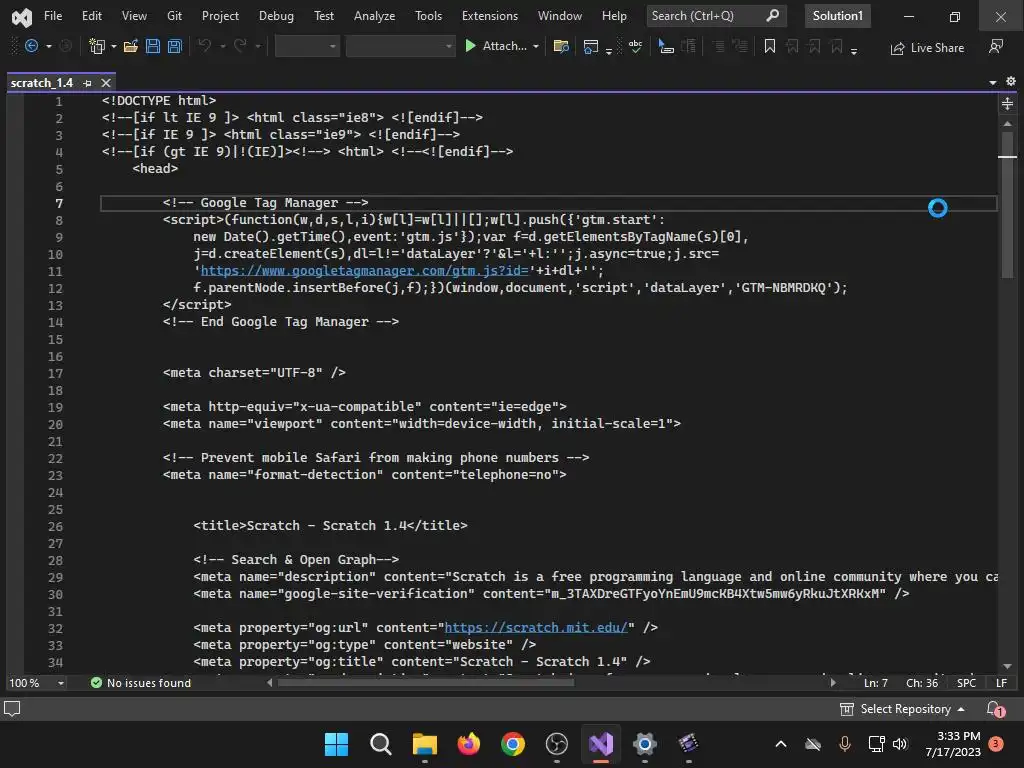Click the SPC indicator in status bar

point(966,682)
